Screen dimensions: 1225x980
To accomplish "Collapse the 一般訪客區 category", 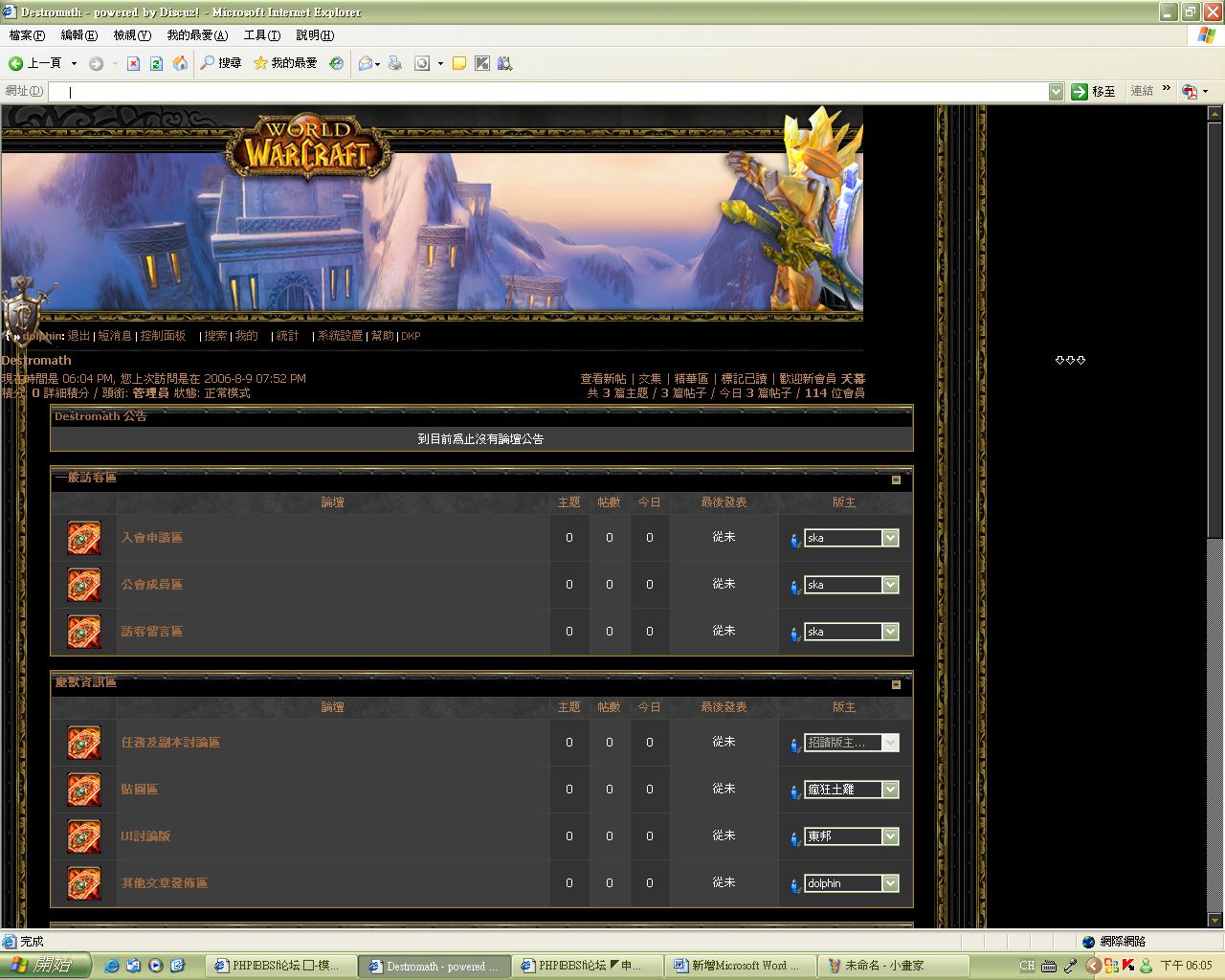I will pos(896,479).
